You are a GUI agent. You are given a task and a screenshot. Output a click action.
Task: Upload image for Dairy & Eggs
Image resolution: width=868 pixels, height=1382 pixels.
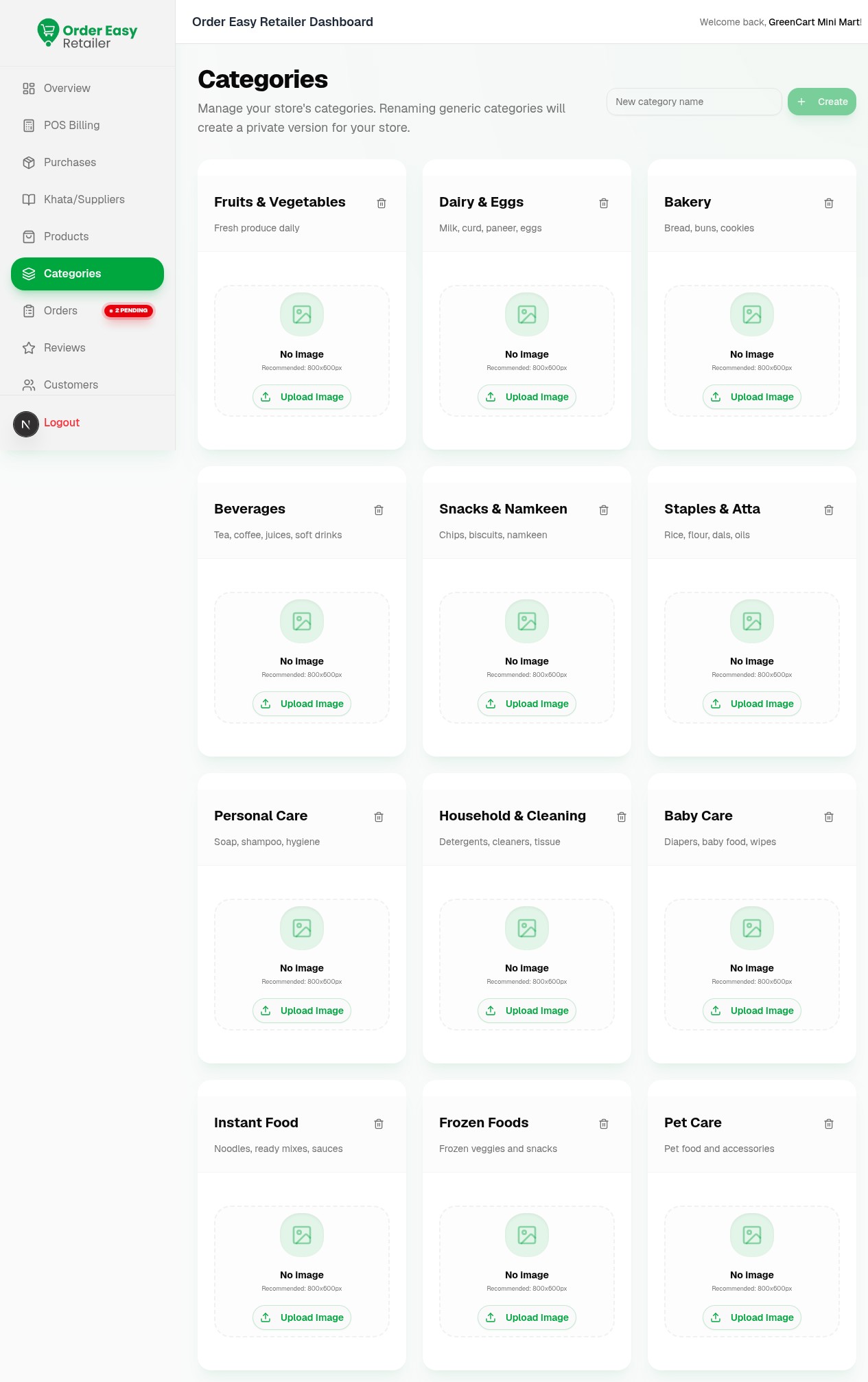click(527, 397)
